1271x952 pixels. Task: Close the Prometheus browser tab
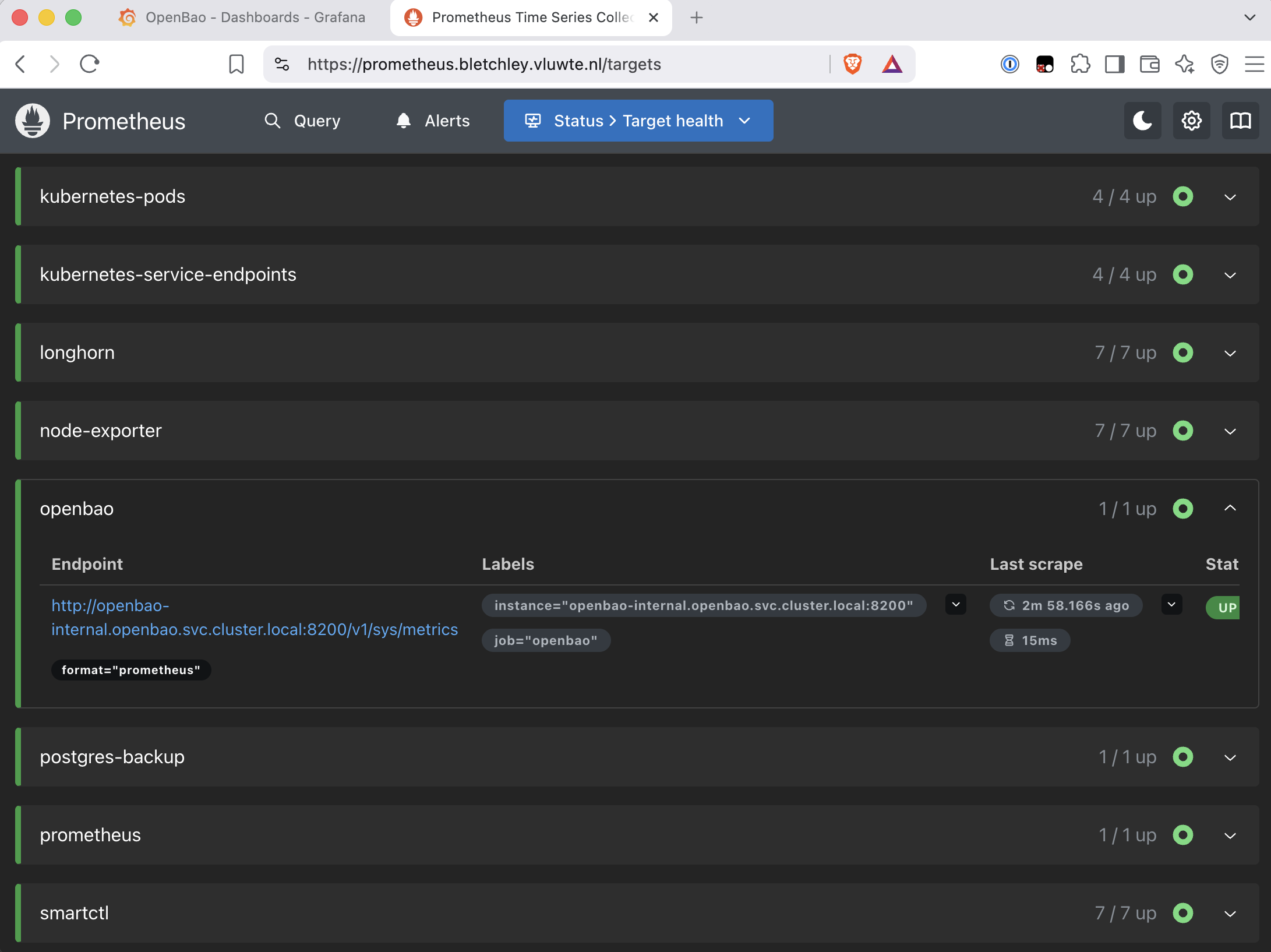click(x=654, y=17)
